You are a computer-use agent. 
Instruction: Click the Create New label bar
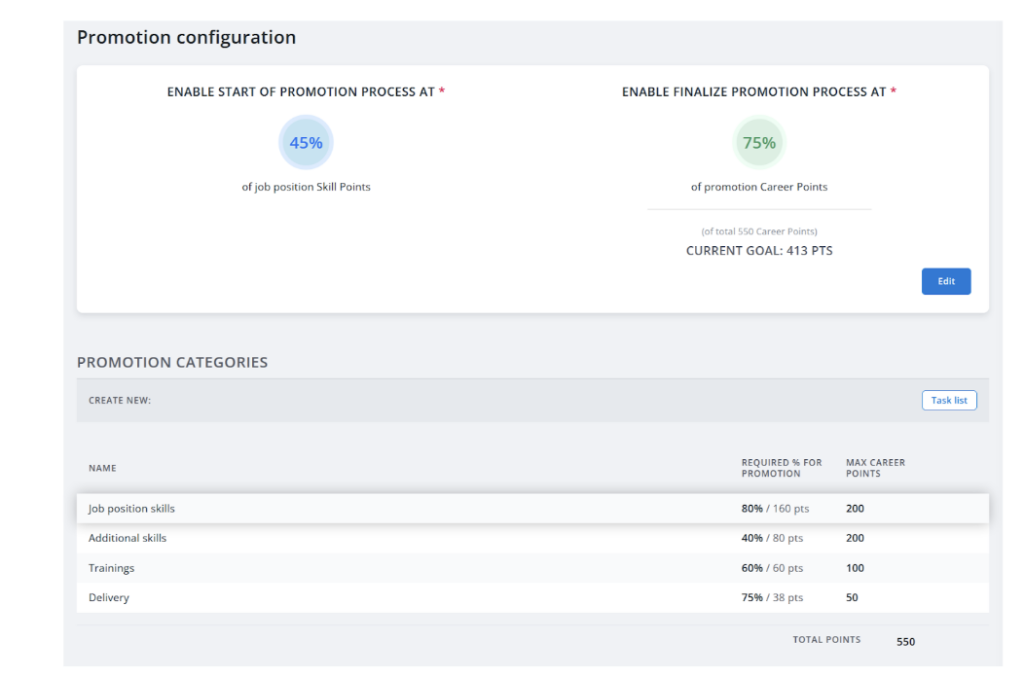tap(120, 401)
